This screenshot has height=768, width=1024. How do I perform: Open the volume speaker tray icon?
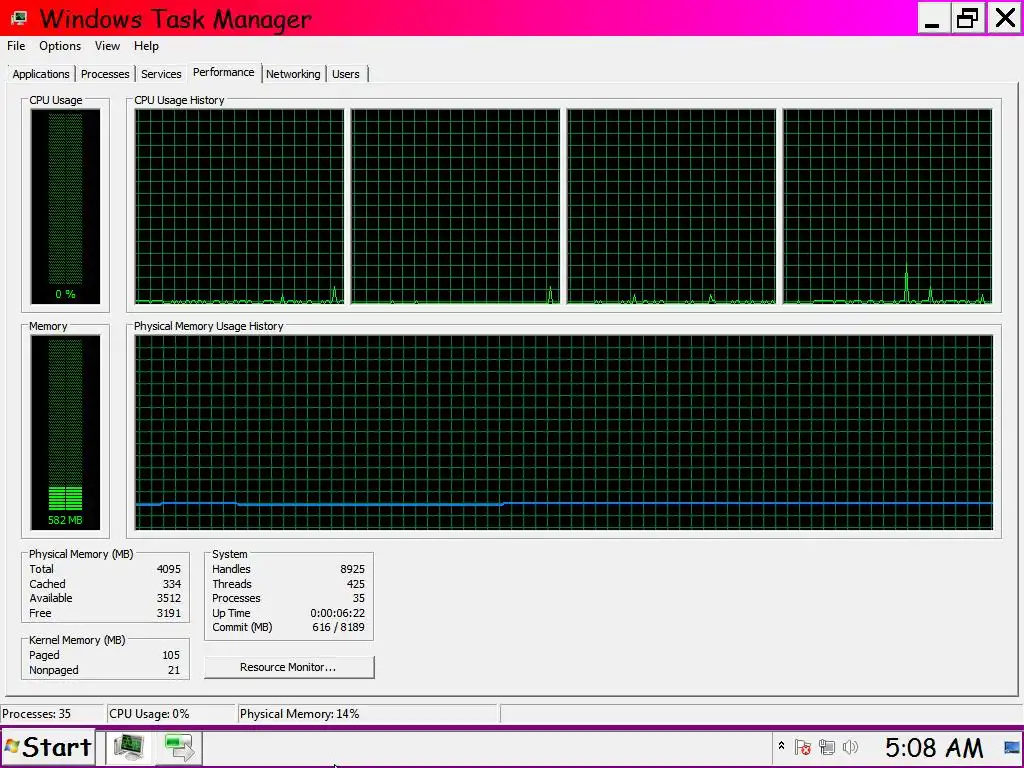(x=850, y=747)
